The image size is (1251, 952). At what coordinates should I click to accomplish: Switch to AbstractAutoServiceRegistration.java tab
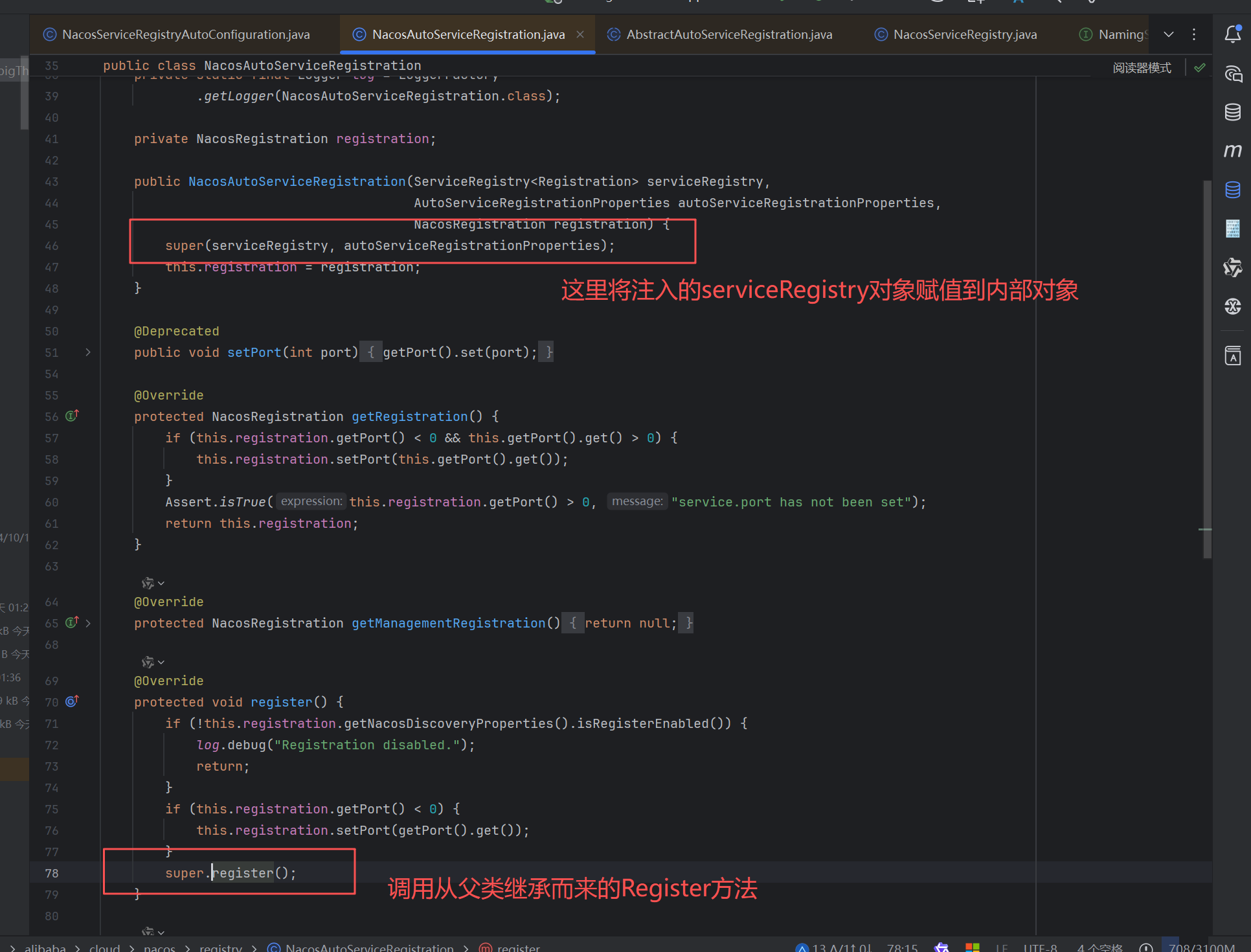tap(728, 34)
